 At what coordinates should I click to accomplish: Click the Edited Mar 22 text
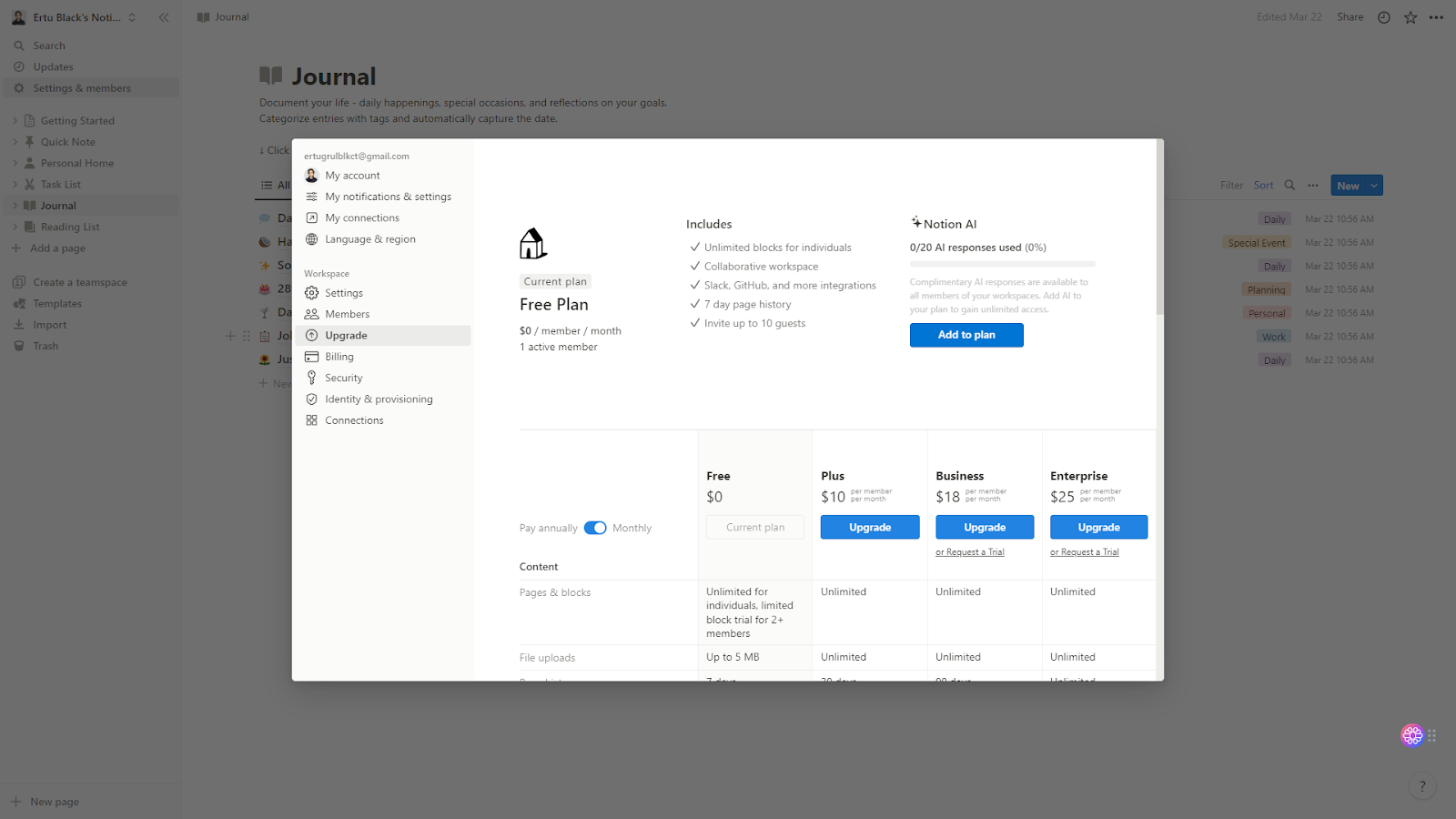click(x=1289, y=17)
